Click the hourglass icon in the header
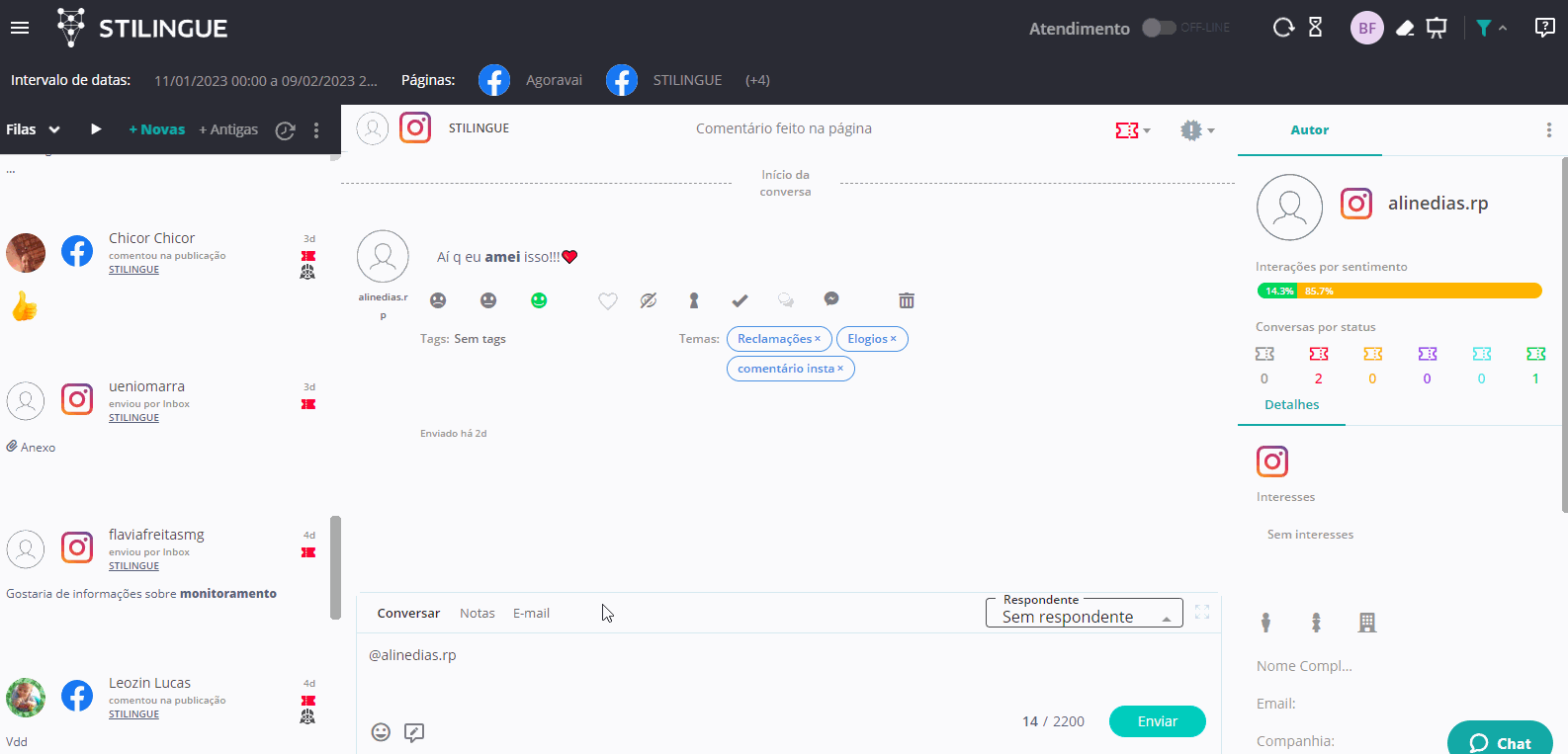The image size is (1568, 754). pos(1315,28)
